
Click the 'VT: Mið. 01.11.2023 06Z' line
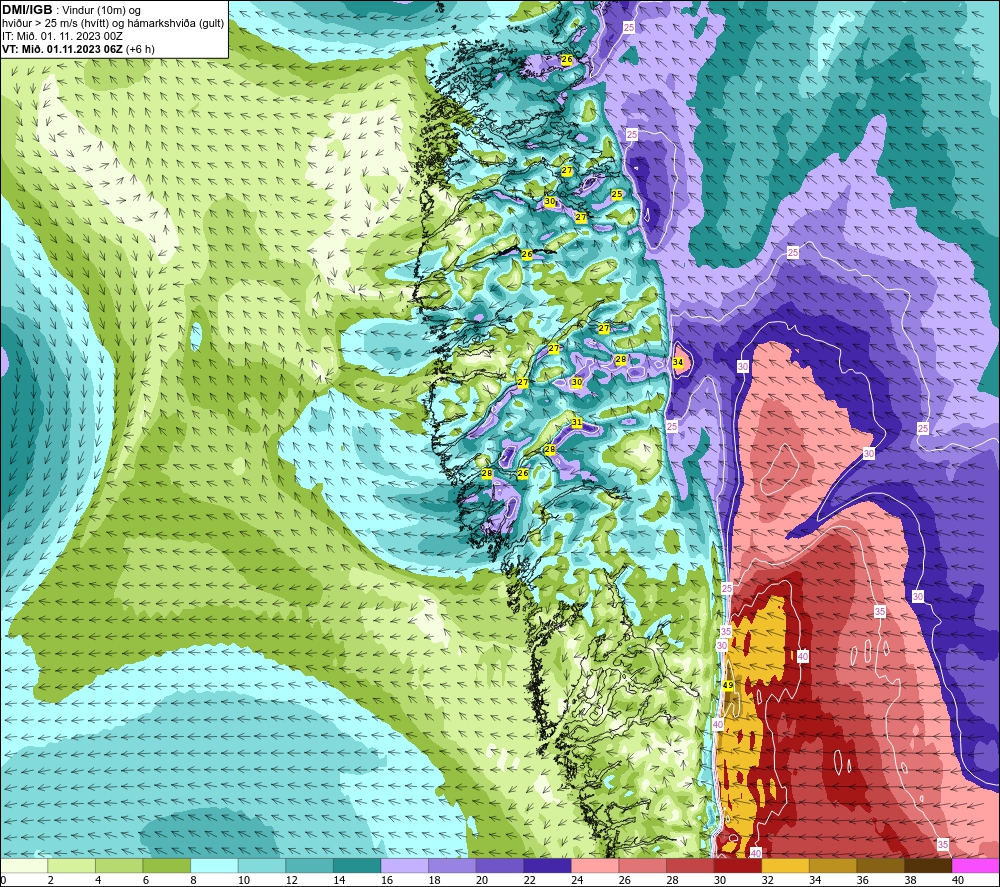(x=62, y=49)
